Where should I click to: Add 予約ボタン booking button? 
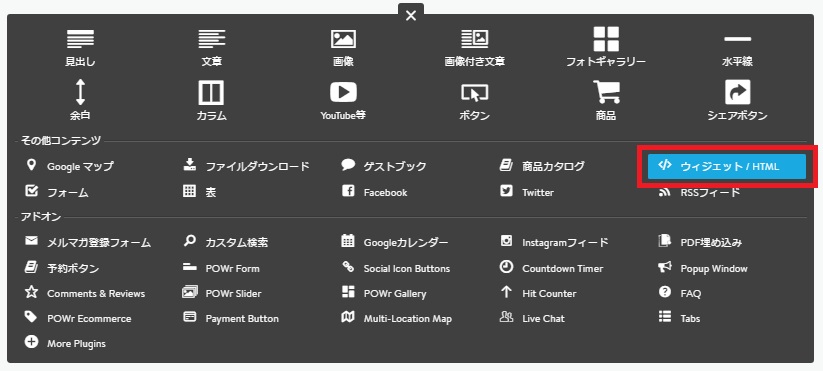pos(62,268)
